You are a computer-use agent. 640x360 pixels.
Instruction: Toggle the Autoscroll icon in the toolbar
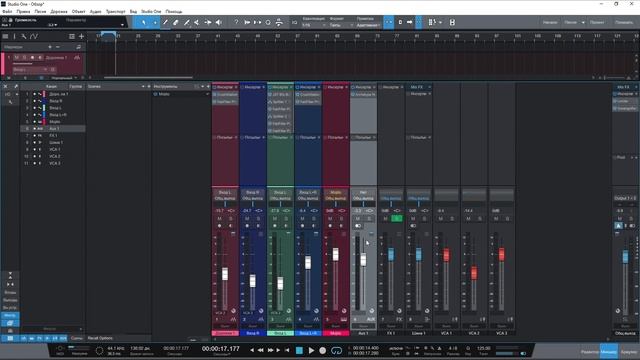coord(409,22)
